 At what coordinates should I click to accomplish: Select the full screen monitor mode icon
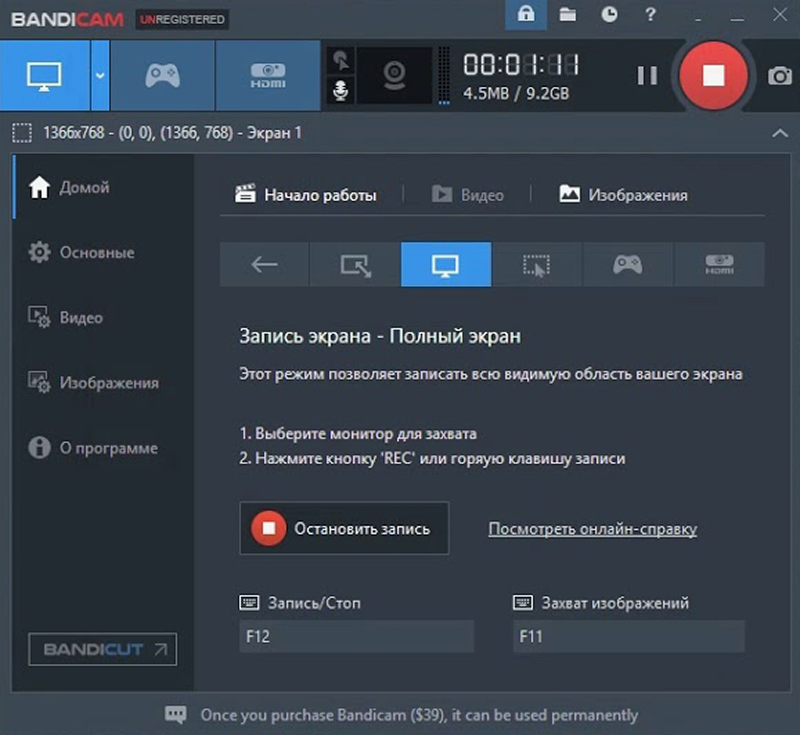[446, 264]
